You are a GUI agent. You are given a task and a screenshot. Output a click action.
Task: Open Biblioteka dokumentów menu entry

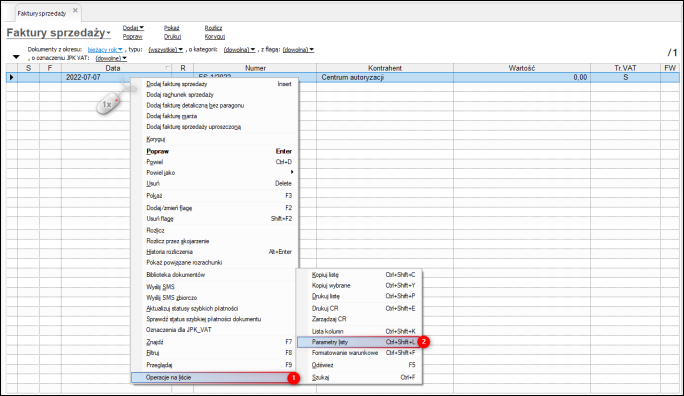point(215,275)
